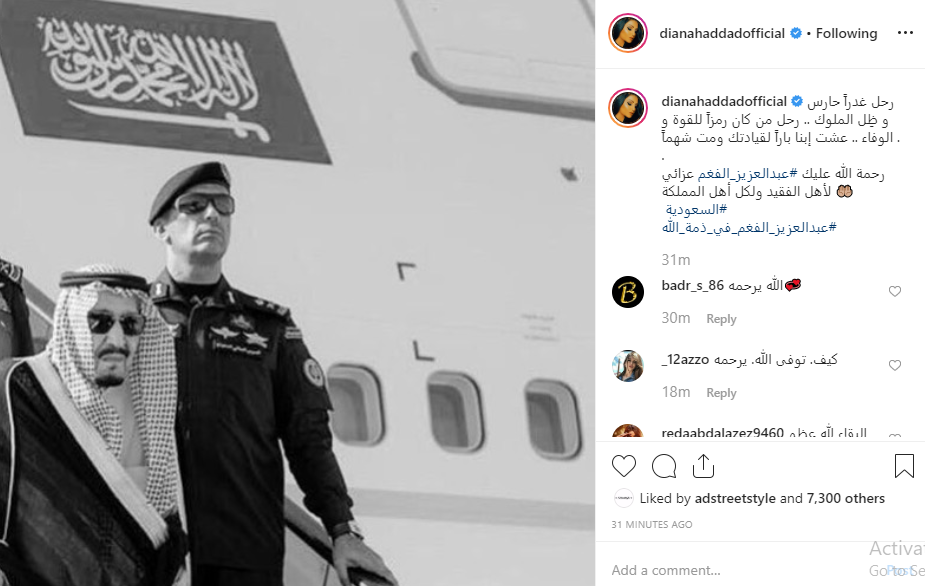The height and width of the screenshot is (586, 925).
Task: Open the dianahaddadofficial username in the header
Action: [x=722, y=34]
